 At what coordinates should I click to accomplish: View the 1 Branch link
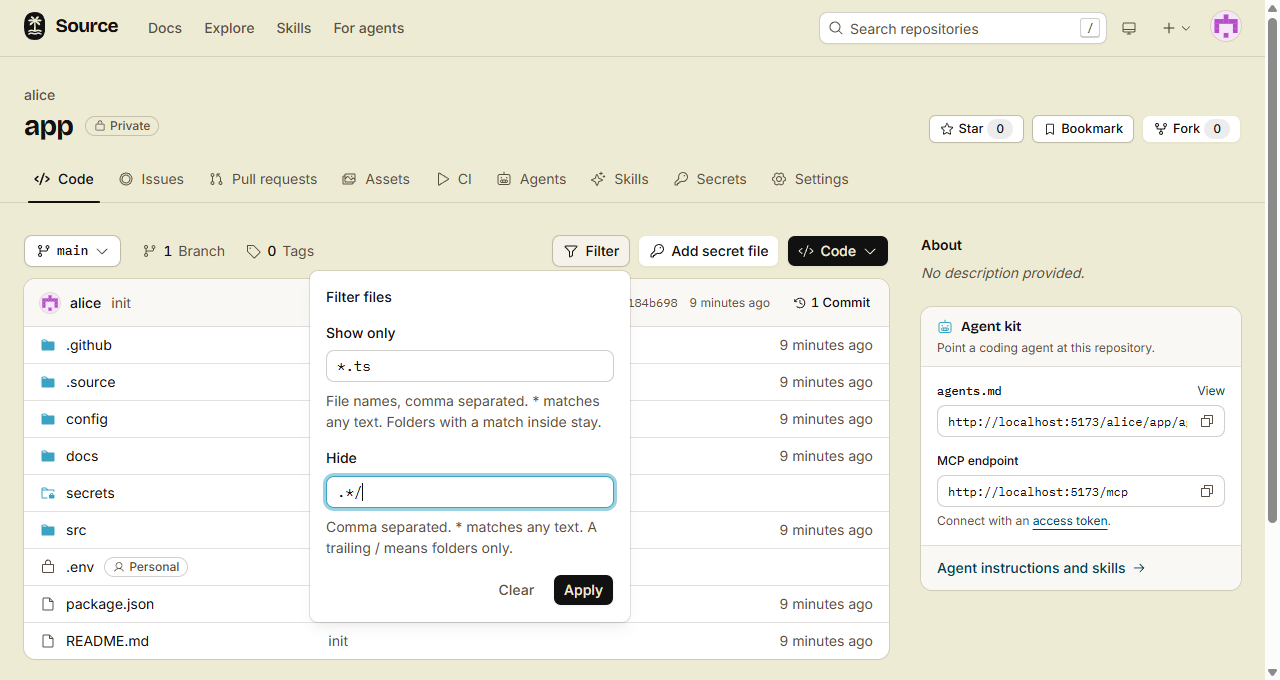(x=184, y=251)
